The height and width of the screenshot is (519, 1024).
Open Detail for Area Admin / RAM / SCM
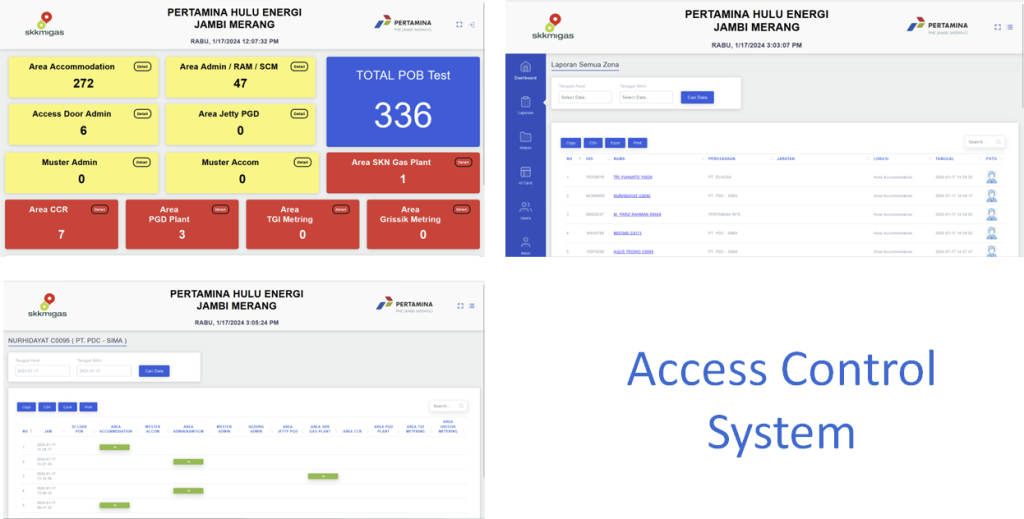[x=298, y=67]
